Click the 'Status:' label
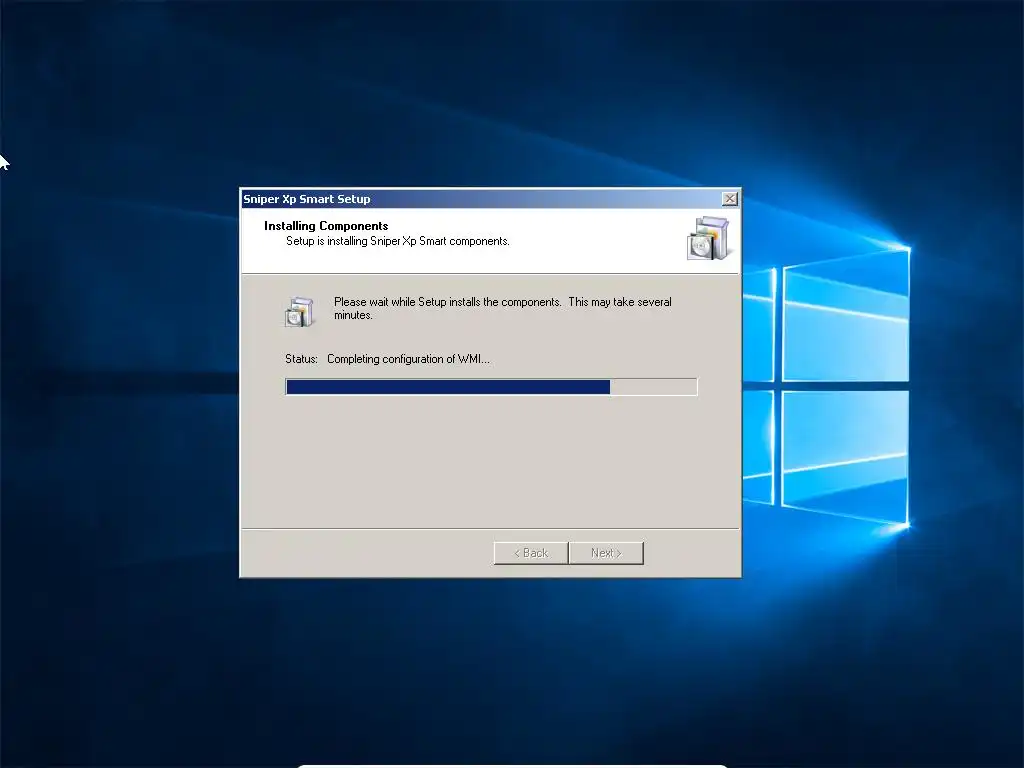 [x=301, y=359]
